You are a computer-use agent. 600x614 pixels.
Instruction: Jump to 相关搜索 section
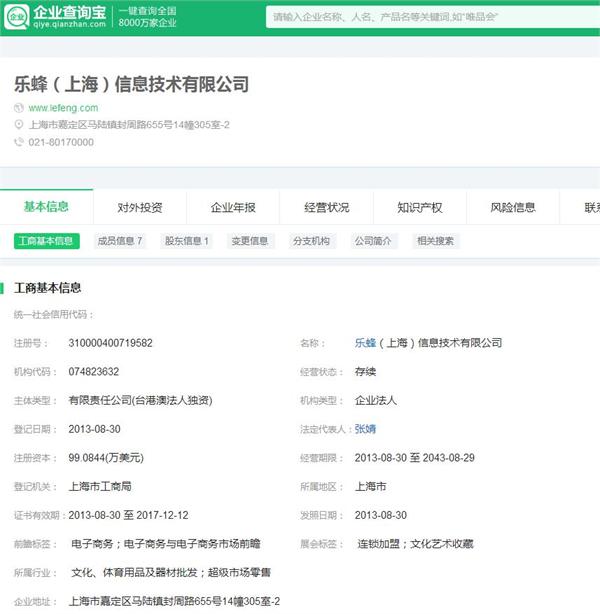click(436, 241)
